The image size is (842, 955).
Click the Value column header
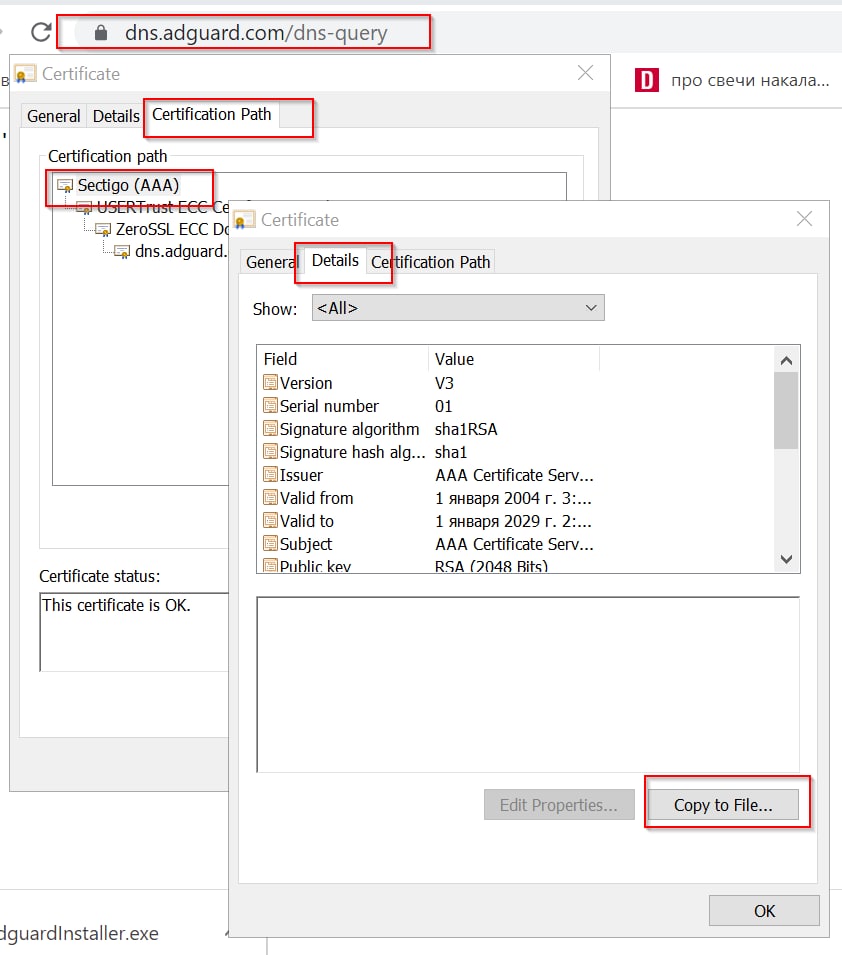(515, 359)
